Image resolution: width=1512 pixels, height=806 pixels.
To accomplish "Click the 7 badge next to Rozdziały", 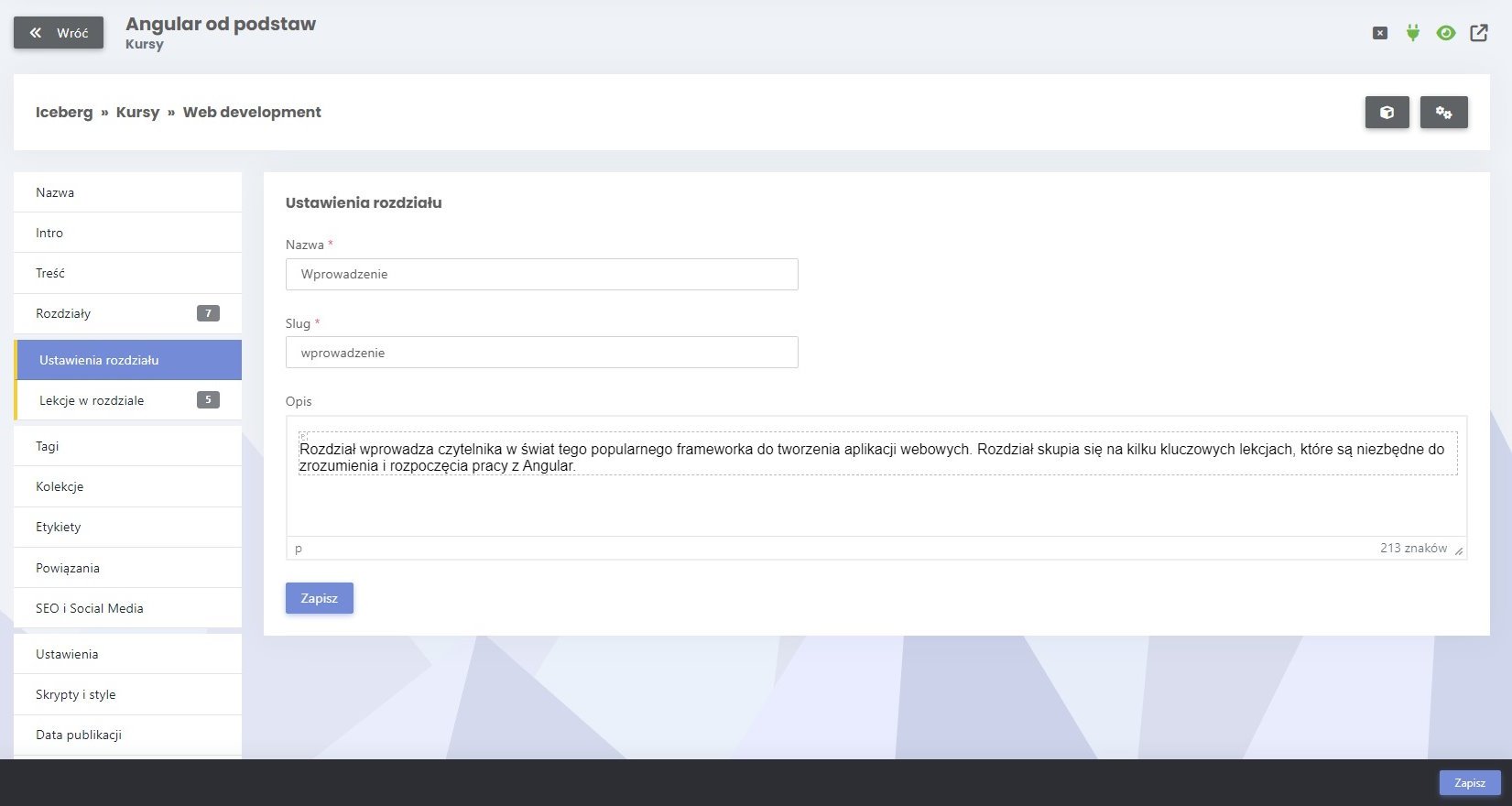I will pyautogui.click(x=208, y=313).
